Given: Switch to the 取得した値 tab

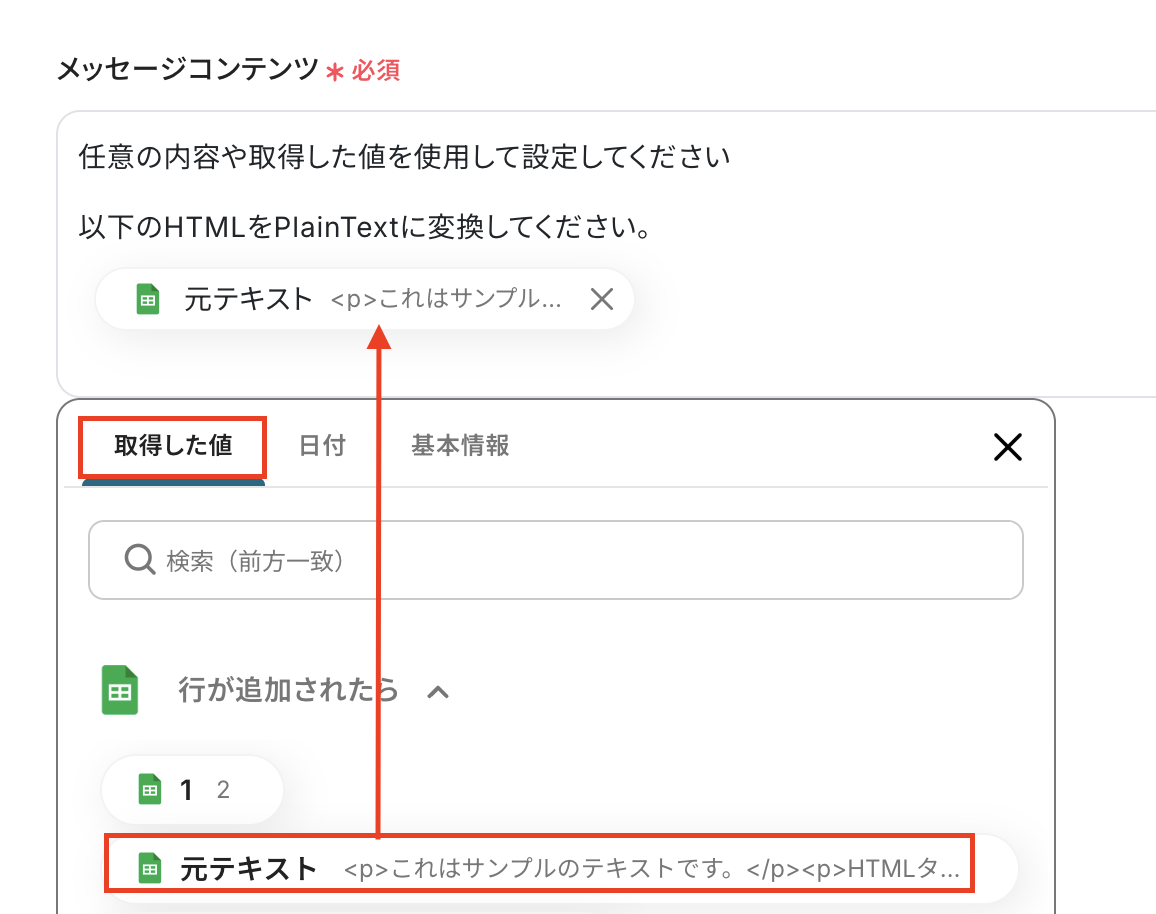Looking at the screenshot, I should [173, 446].
